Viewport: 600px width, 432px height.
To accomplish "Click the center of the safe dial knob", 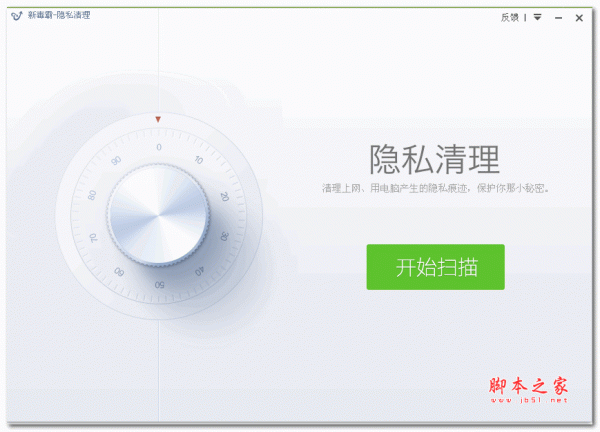I will (x=158, y=215).
